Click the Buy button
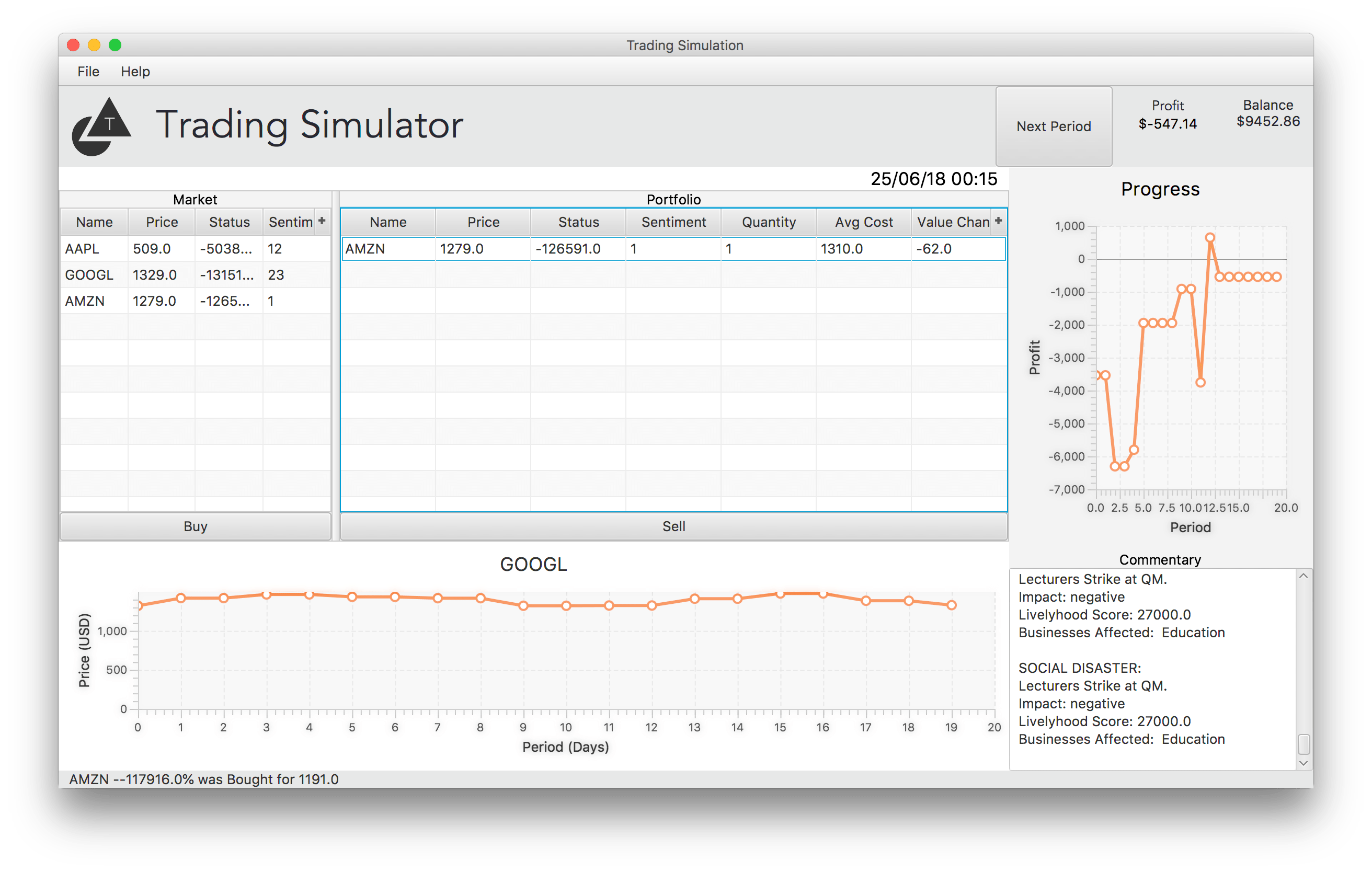 [x=196, y=526]
